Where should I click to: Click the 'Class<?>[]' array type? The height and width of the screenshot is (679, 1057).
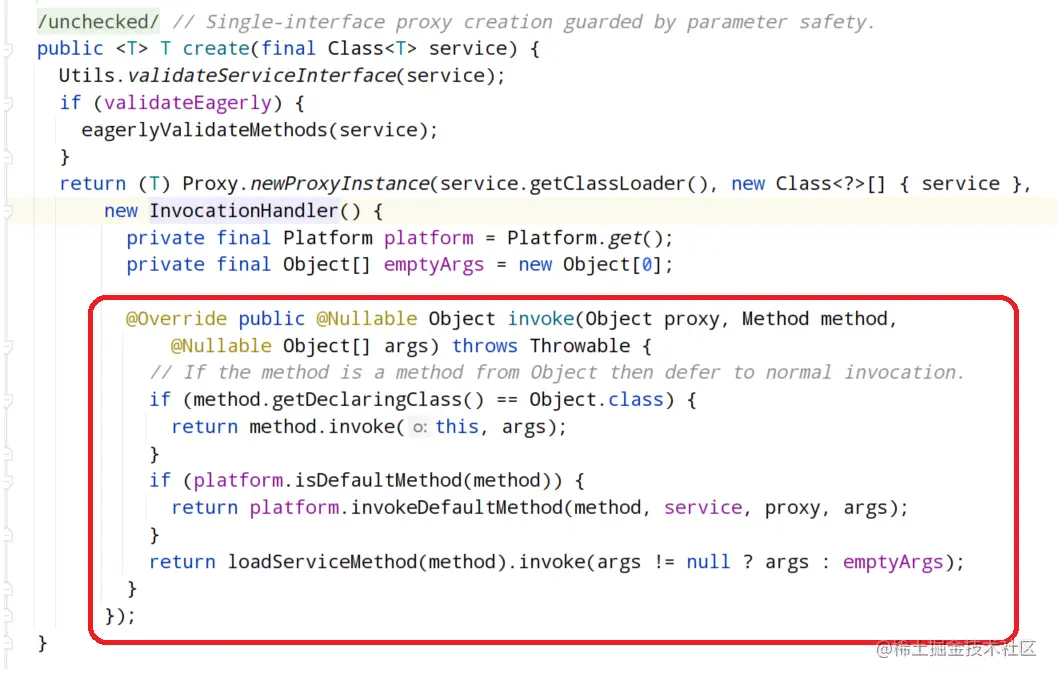(830, 184)
